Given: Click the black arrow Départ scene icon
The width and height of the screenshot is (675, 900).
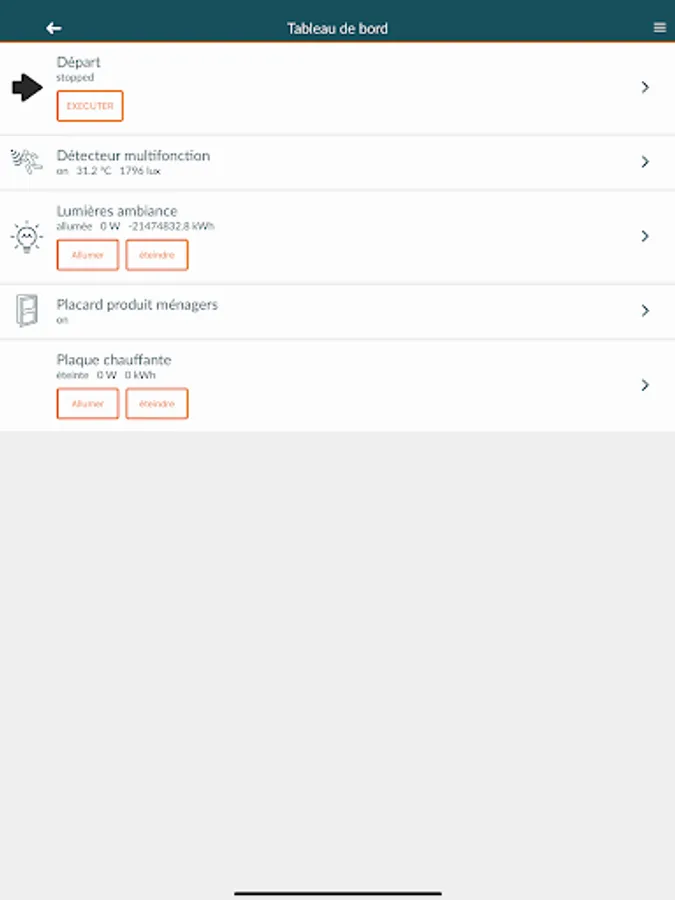Looking at the screenshot, I should (27, 88).
